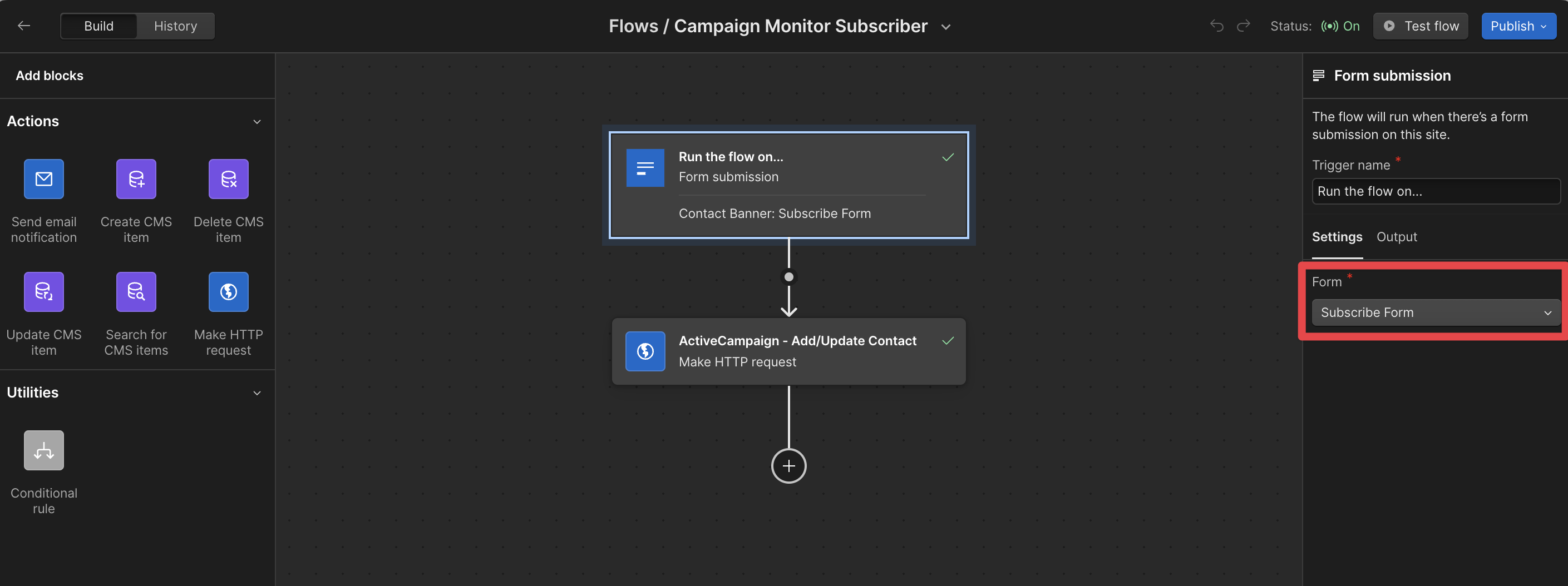The height and width of the screenshot is (586, 1568).
Task: Run Test flow
Action: (1420, 26)
